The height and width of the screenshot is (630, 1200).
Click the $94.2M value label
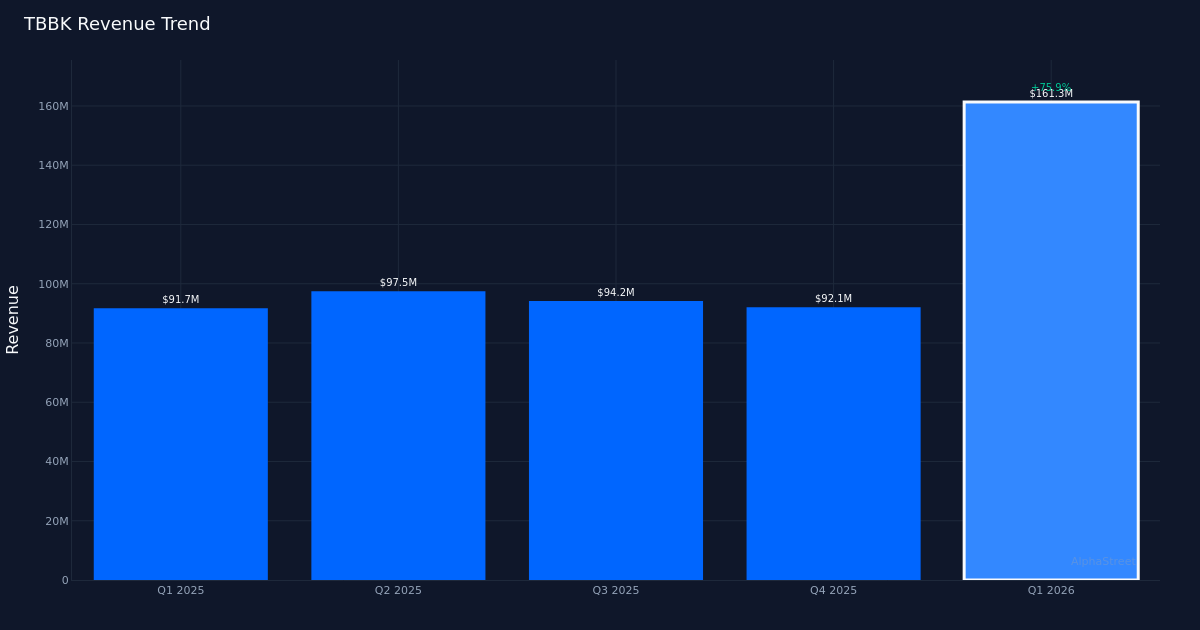pos(615,292)
